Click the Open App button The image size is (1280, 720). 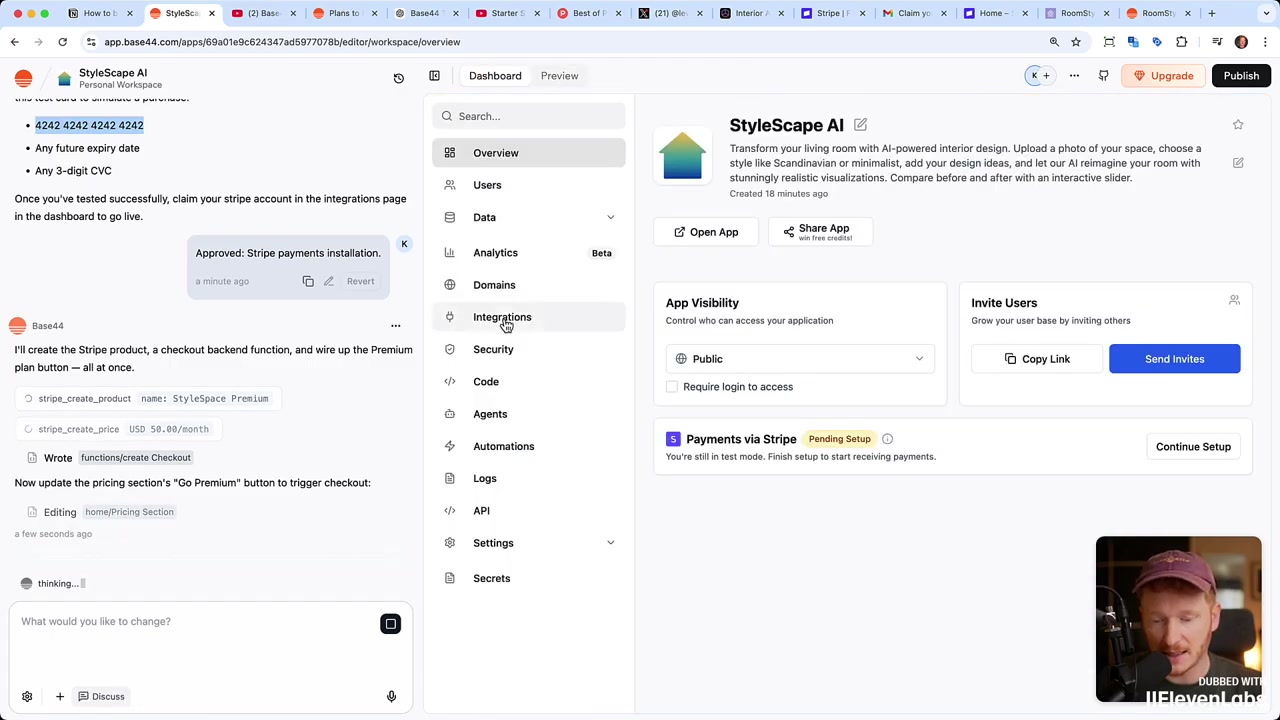pos(706,232)
